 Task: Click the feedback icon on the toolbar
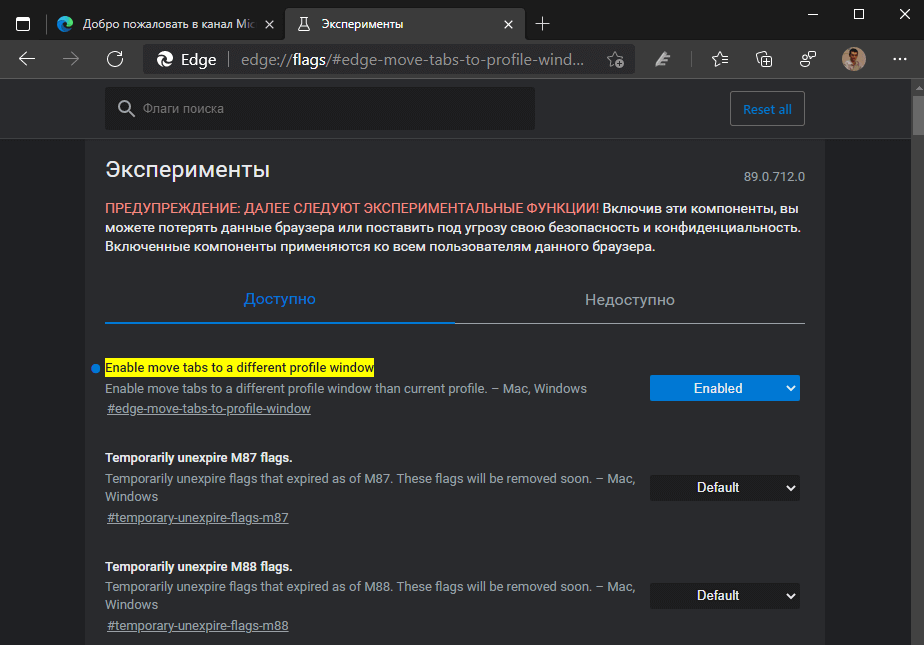pyautogui.click(x=807, y=59)
